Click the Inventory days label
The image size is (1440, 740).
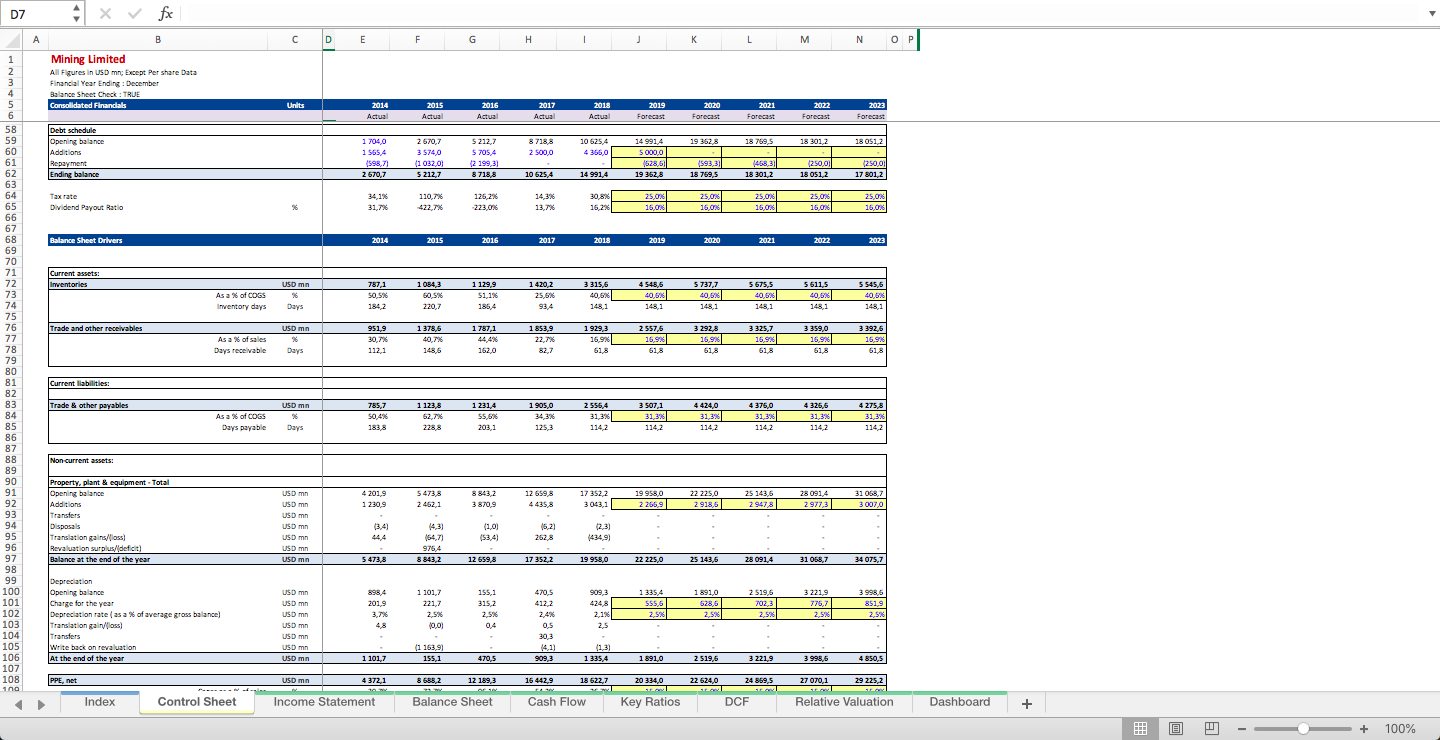242,306
